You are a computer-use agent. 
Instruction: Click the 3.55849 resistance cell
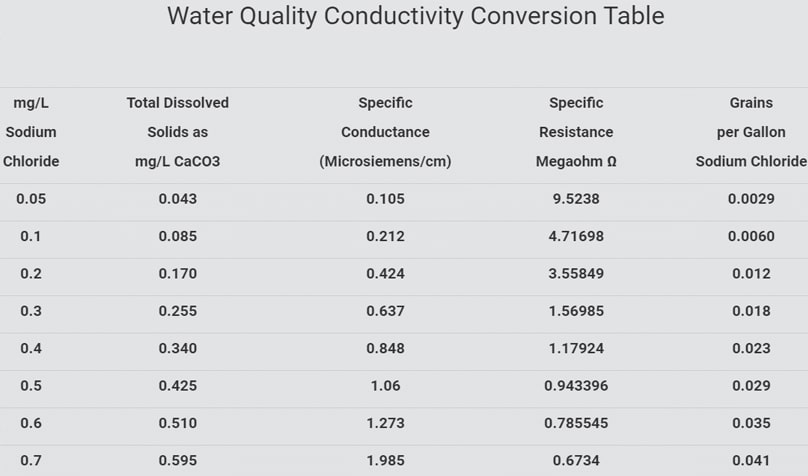576,274
